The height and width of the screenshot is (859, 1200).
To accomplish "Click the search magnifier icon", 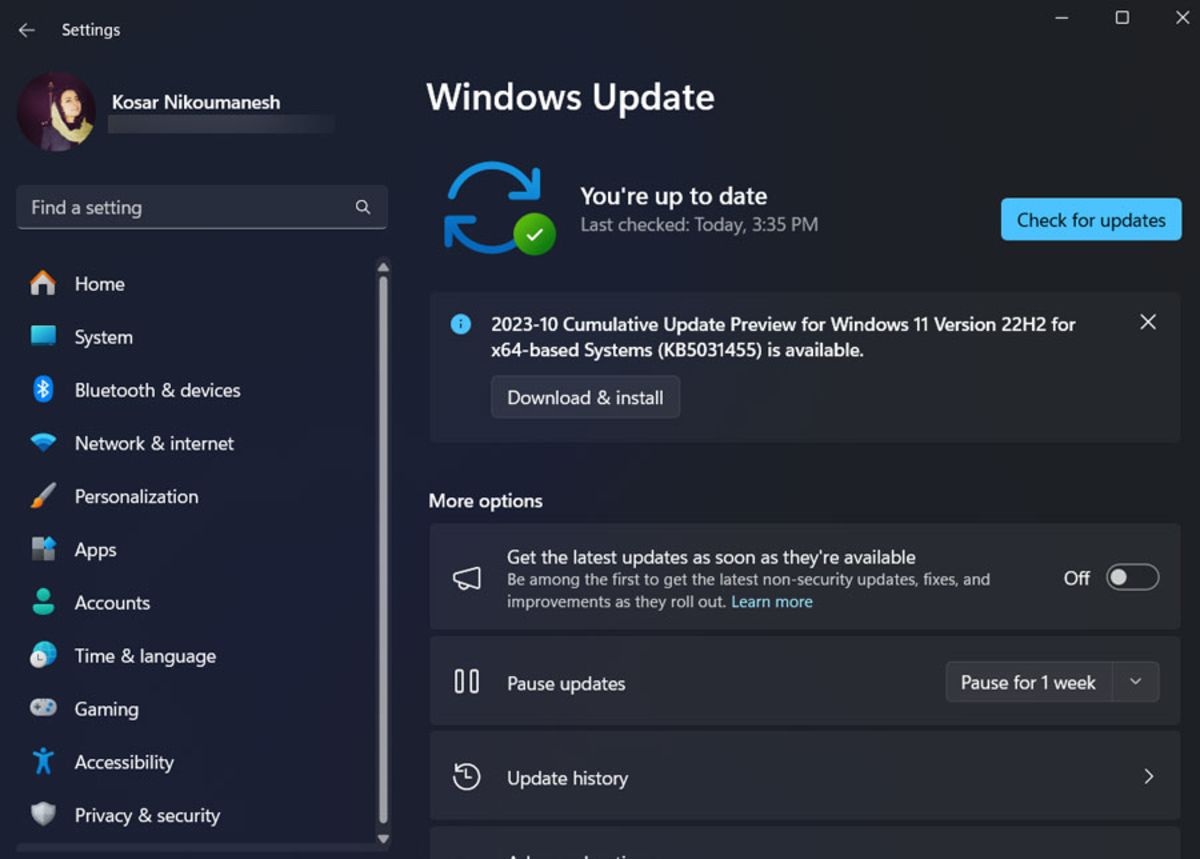I will point(363,207).
